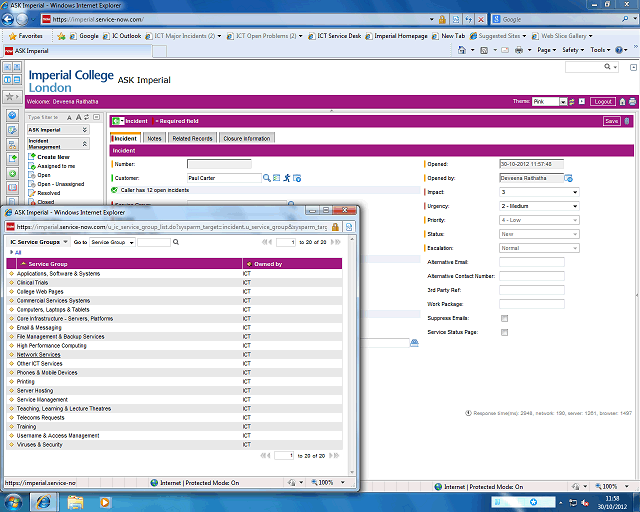
Task: Select the Network Services service group link
Action: [38, 354]
